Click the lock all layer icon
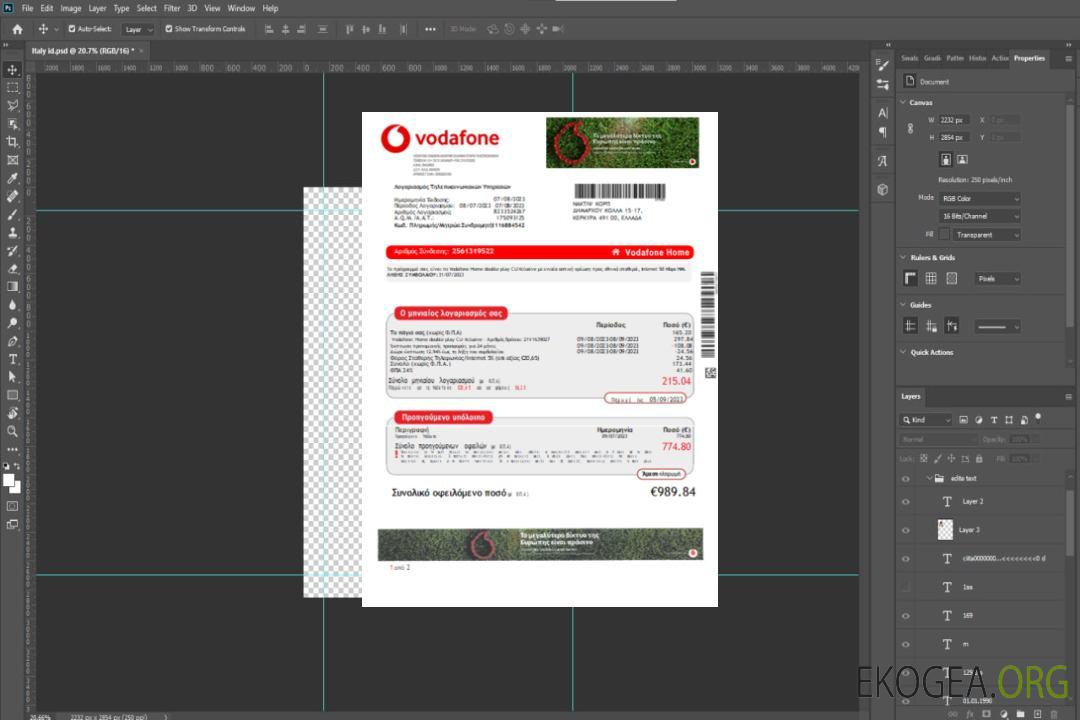This screenshot has width=1080, height=720. point(979,459)
